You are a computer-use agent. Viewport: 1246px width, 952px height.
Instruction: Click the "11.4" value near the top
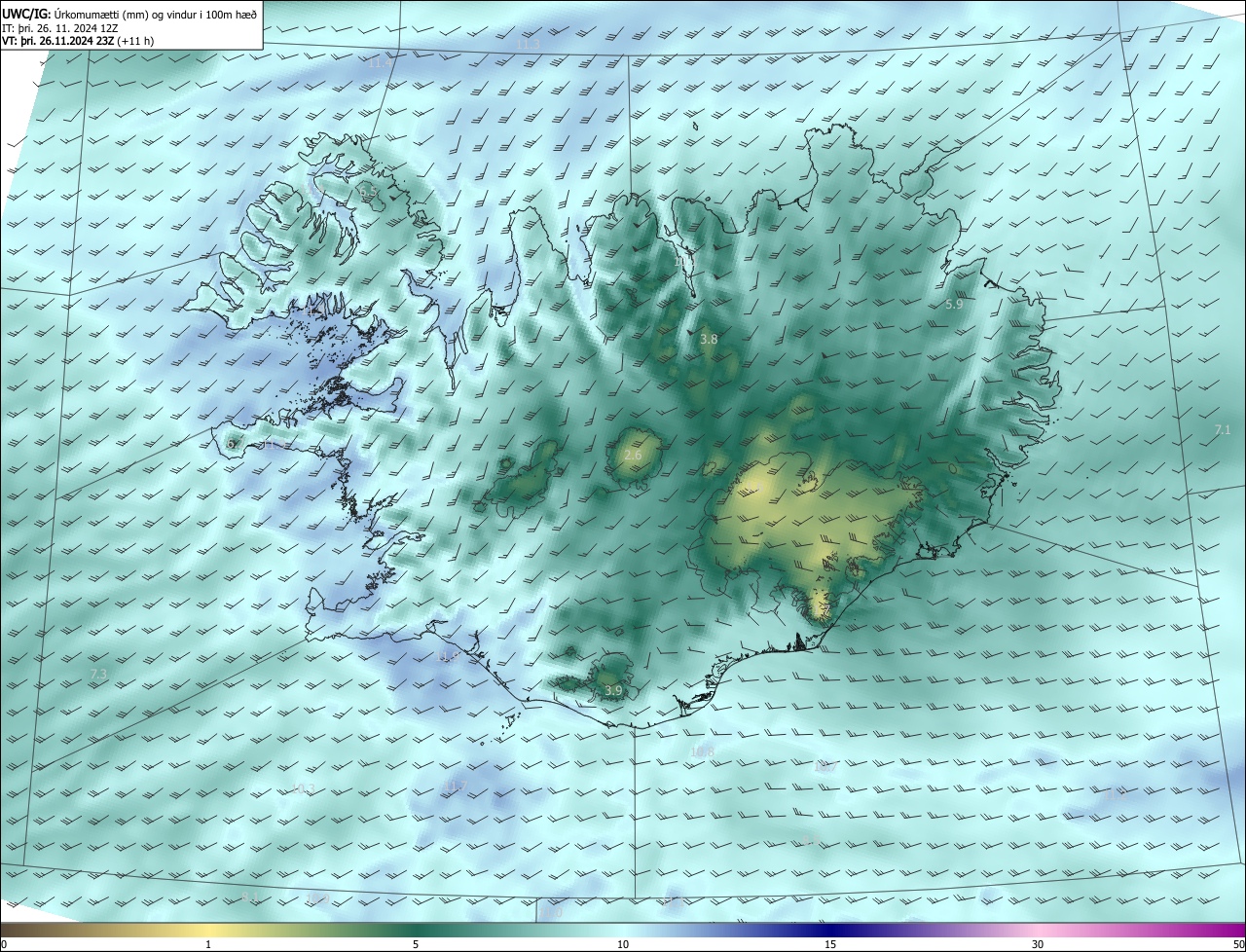coord(379,62)
